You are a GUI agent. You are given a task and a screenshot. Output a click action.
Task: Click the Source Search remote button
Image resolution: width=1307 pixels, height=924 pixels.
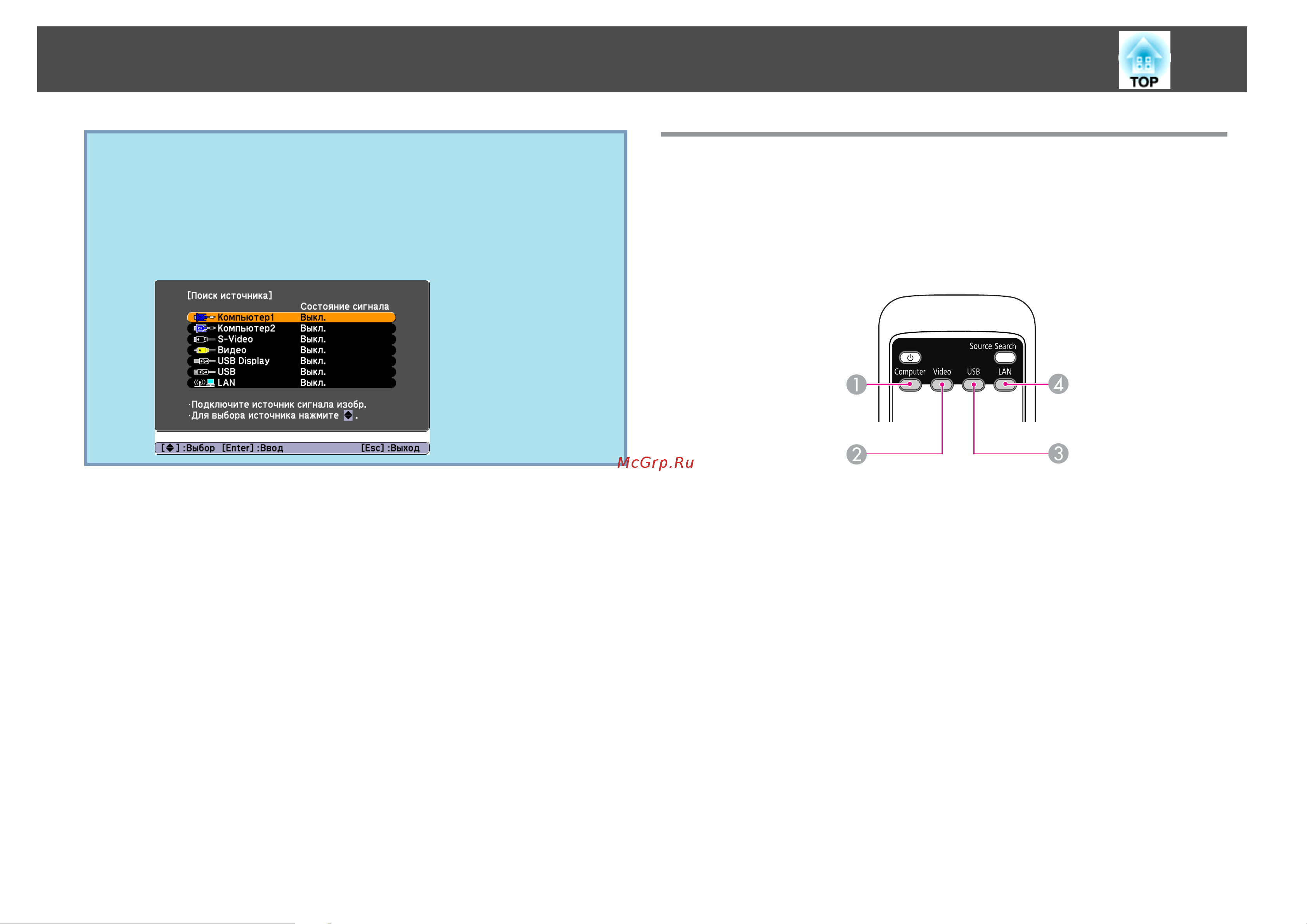point(1005,358)
